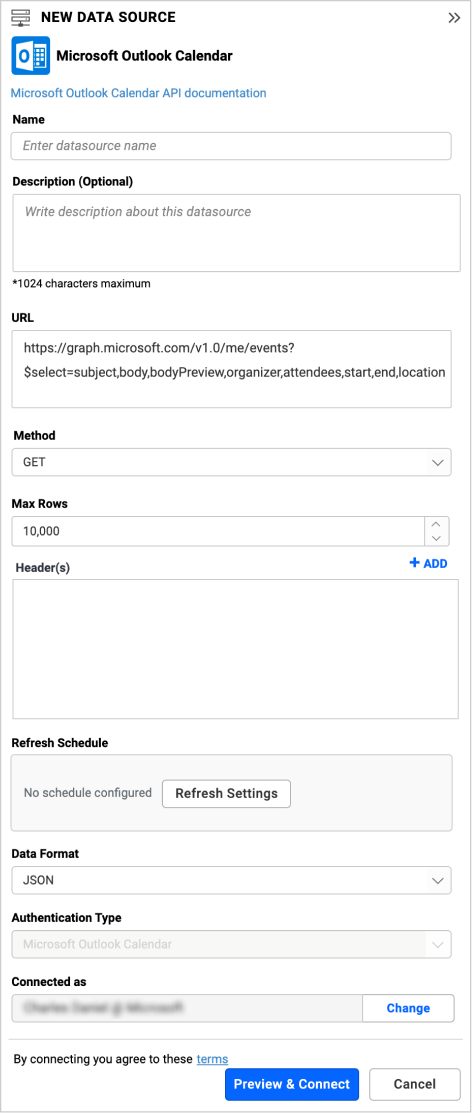Decrease Max Rows with down arrow

[437, 539]
